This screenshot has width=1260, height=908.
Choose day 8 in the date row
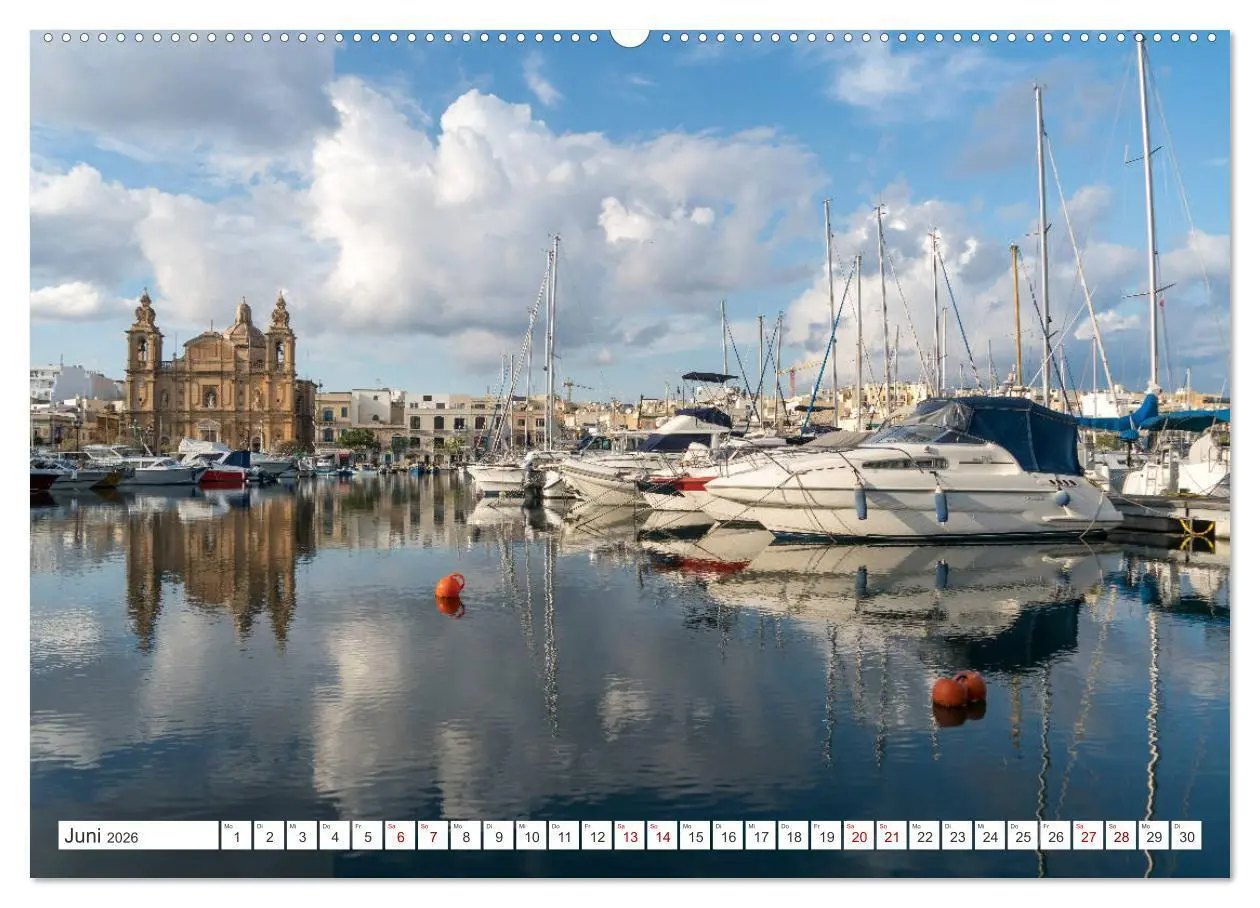coord(465,836)
